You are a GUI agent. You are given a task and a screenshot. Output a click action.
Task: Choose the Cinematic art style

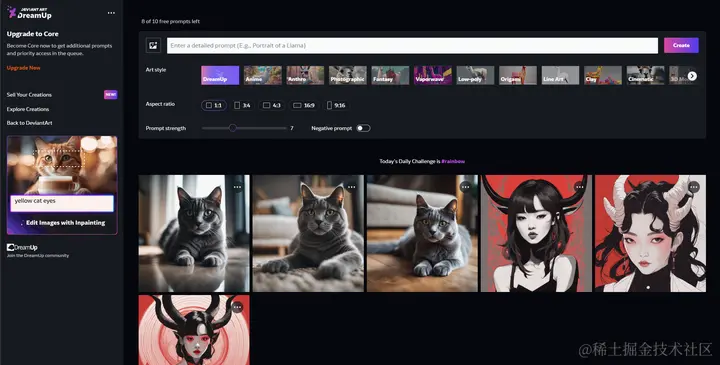646,75
